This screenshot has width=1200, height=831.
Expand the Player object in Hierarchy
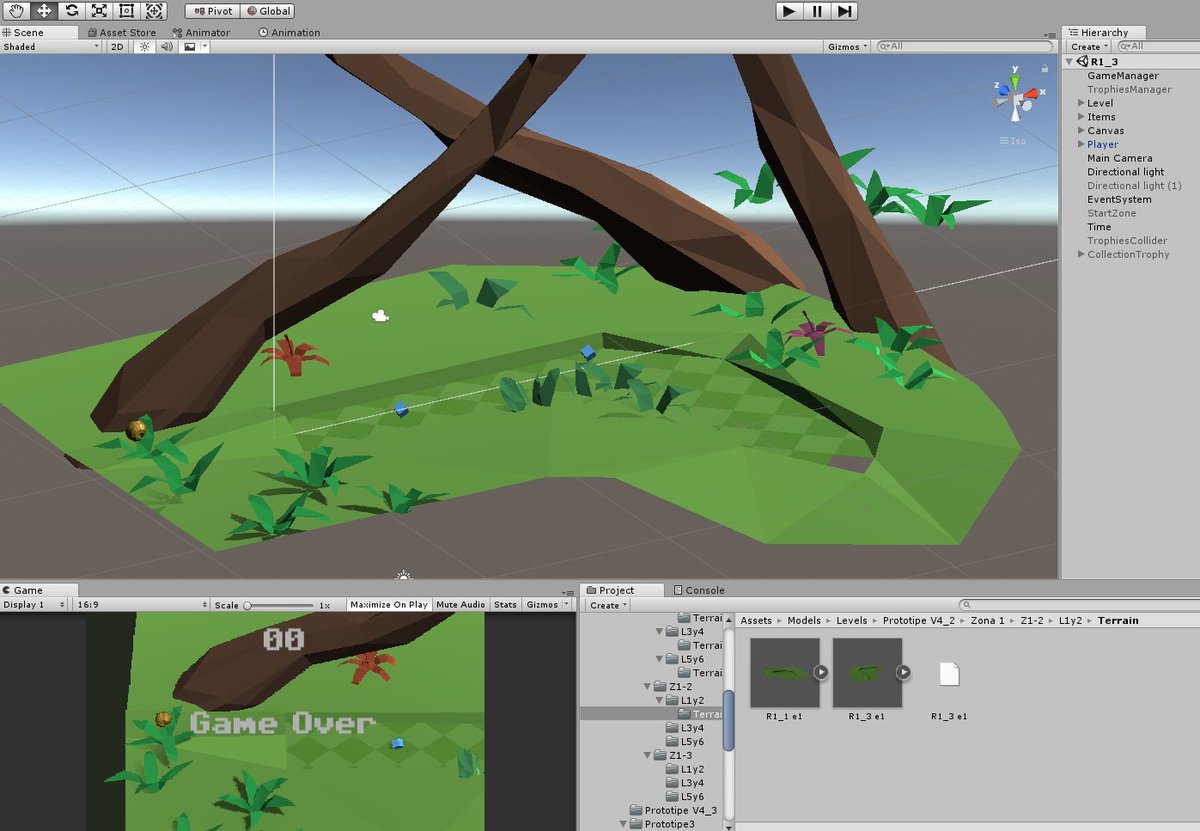1081,144
